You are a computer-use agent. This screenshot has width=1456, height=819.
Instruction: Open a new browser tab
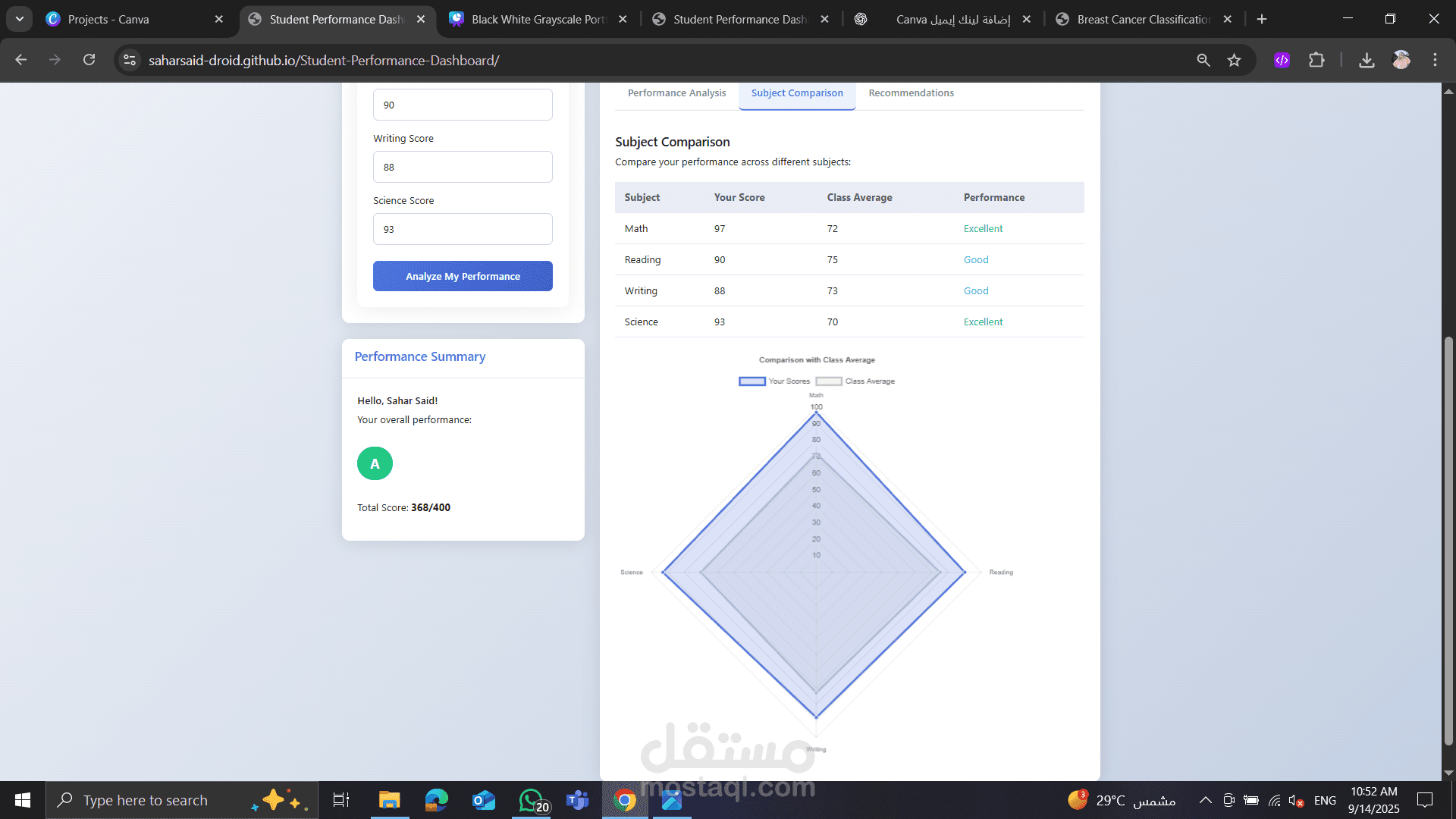pyautogui.click(x=1262, y=19)
